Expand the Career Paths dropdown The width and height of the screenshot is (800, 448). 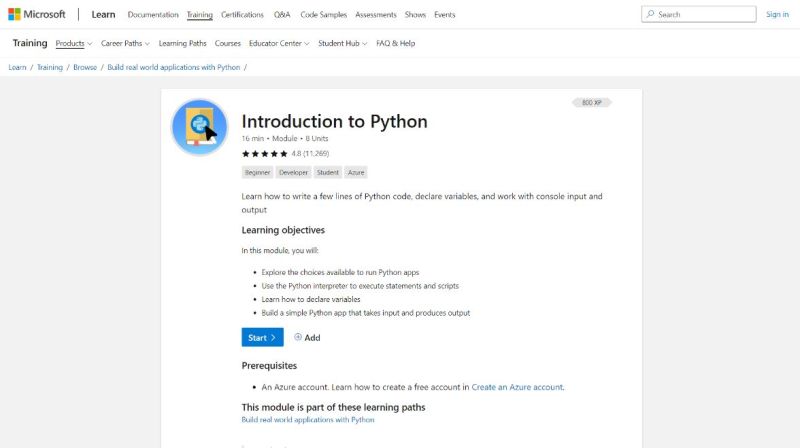click(125, 43)
